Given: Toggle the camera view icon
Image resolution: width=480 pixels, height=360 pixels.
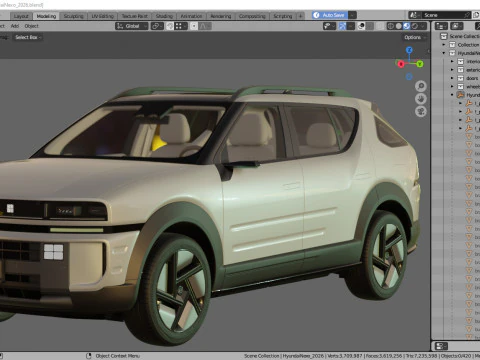Looking at the screenshot, I should 421,111.
